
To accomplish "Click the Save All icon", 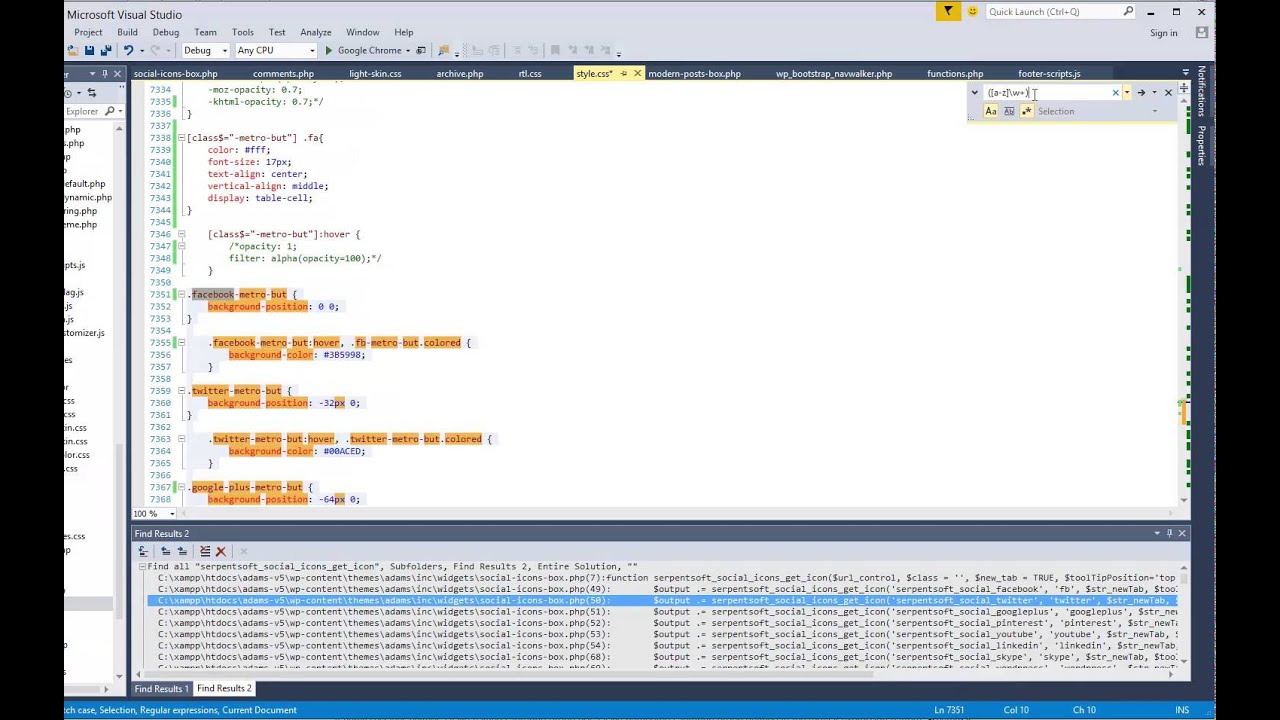I will click(106, 50).
